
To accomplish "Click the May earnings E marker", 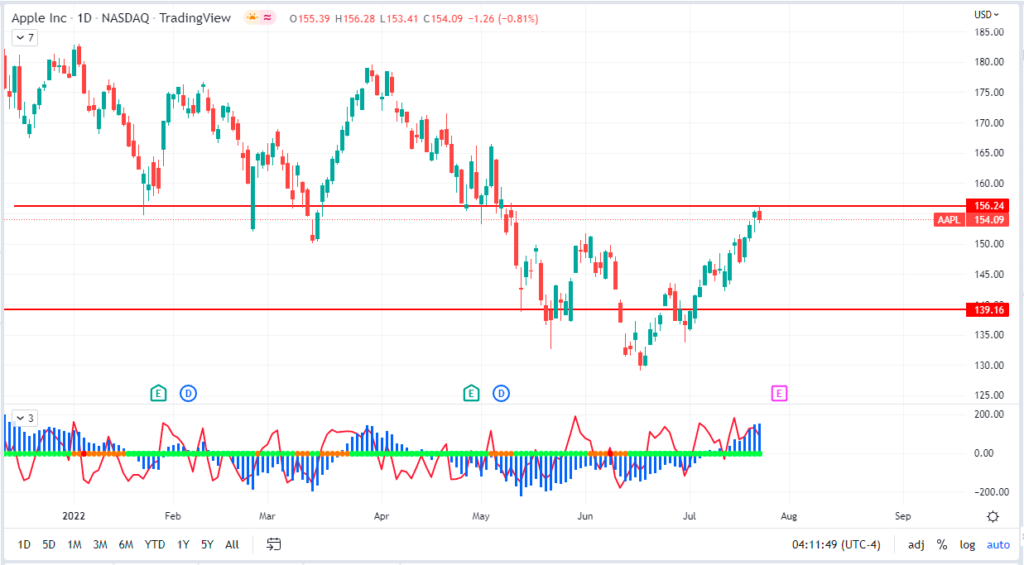I will point(471,393).
